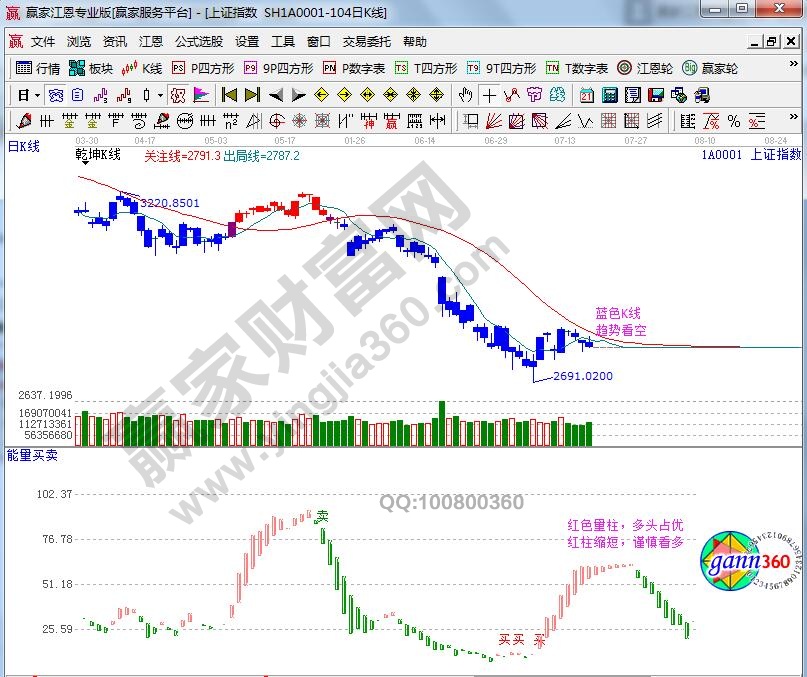The image size is (807, 677).
Task: Click the 2691.0200 low price label
Action: (x=582, y=376)
